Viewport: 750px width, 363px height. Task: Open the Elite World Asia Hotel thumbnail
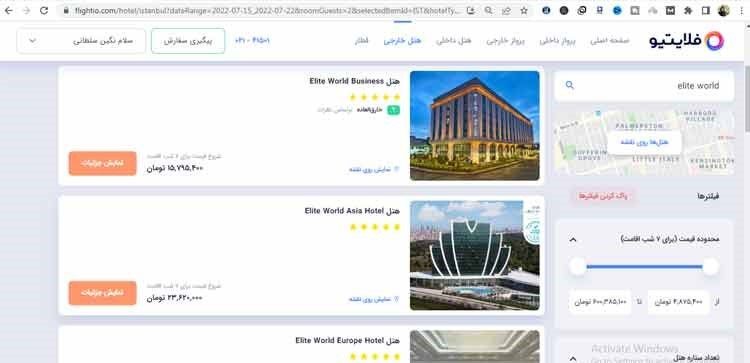pyautogui.click(x=474, y=255)
